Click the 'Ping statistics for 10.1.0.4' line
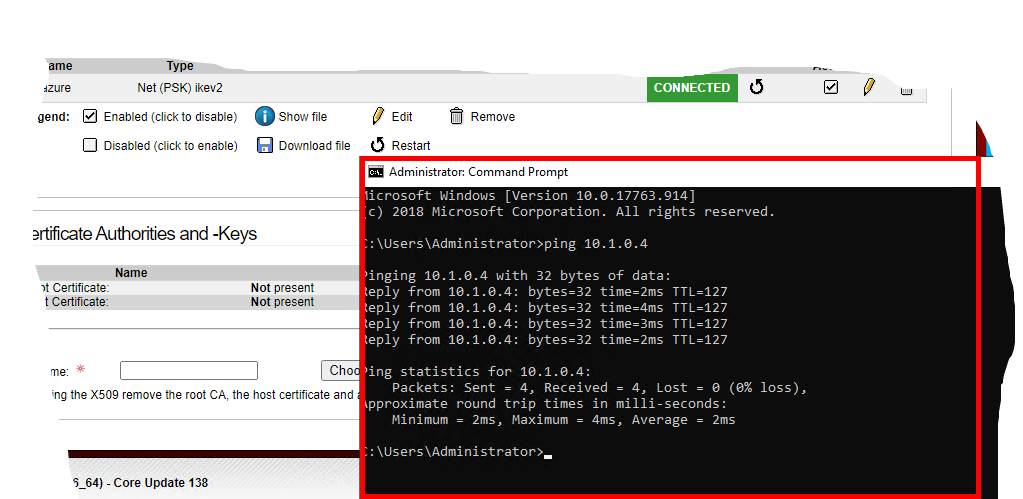The image size is (1023, 499). point(477,372)
